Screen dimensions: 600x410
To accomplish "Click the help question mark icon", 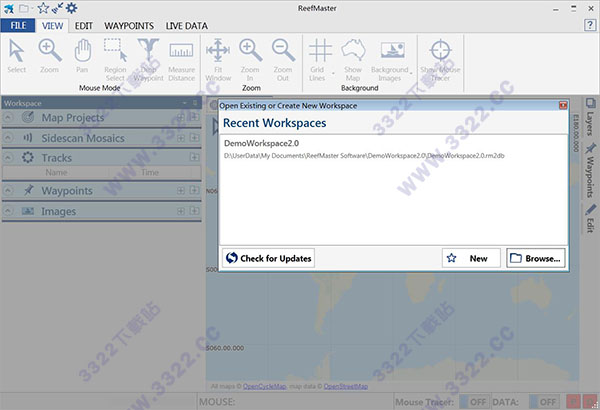I will [x=590, y=25].
